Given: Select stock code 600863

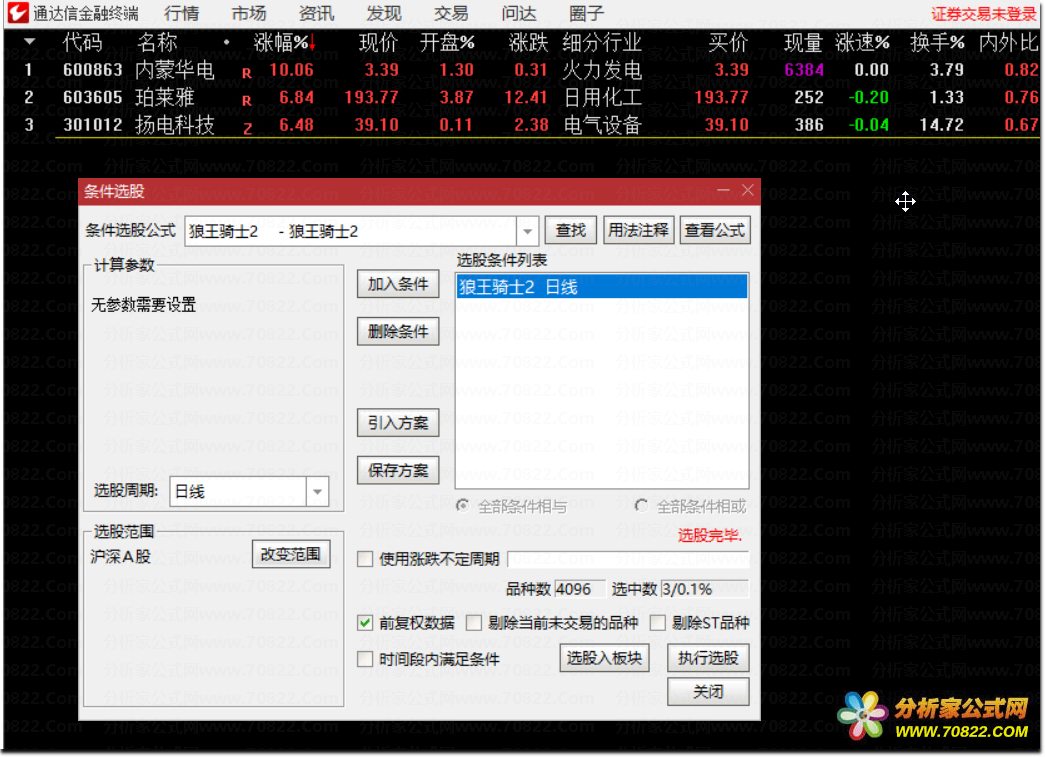Looking at the screenshot, I should (93, 70).
